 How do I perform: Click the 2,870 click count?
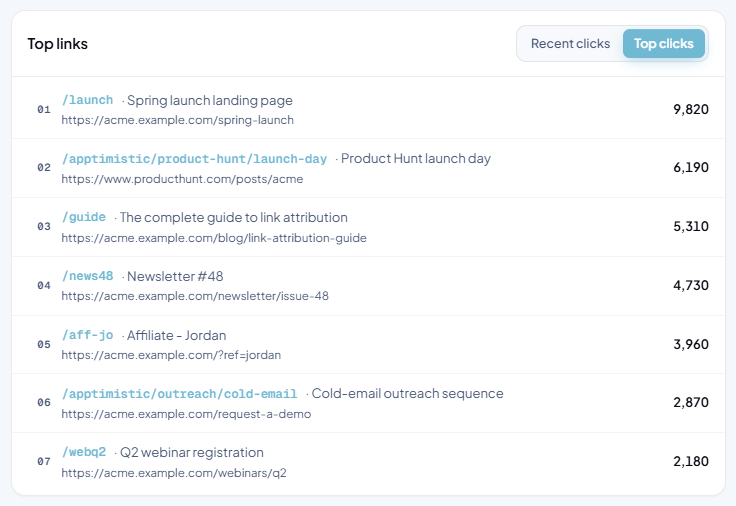(691, 403)
